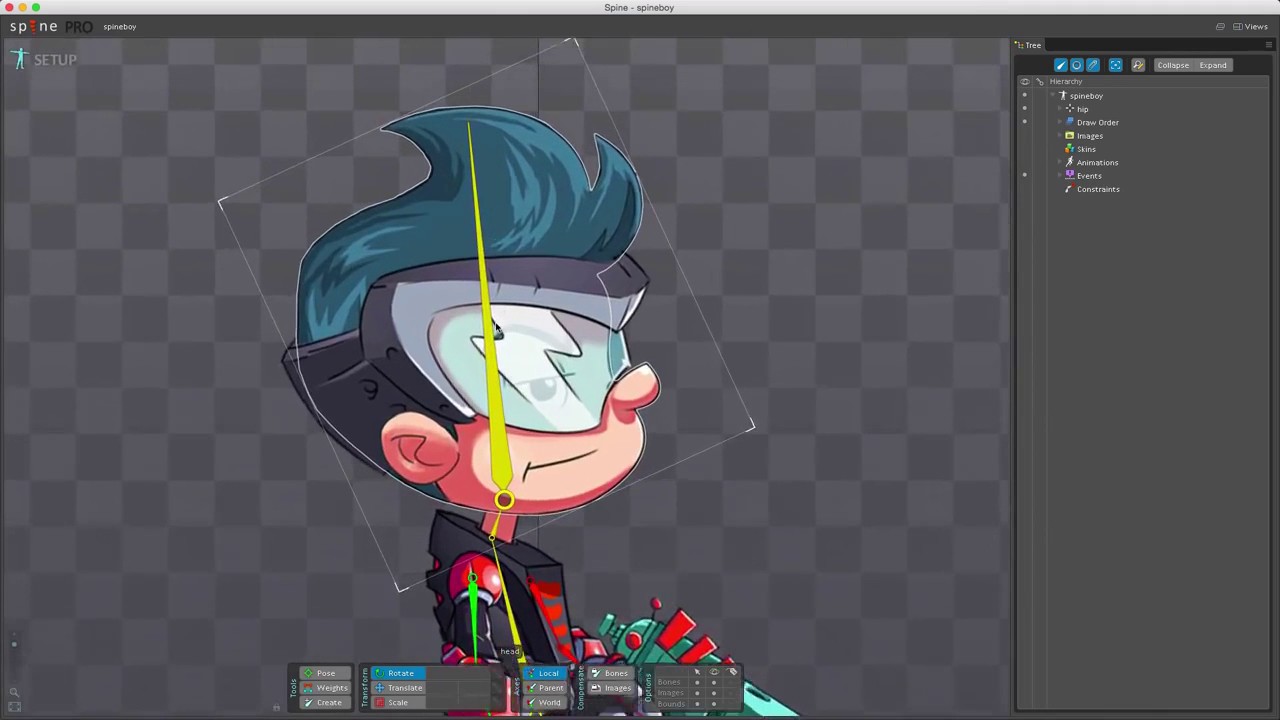
Task: Toggle Bones selectable dot in Options
Action: click(x=697, y=682)
